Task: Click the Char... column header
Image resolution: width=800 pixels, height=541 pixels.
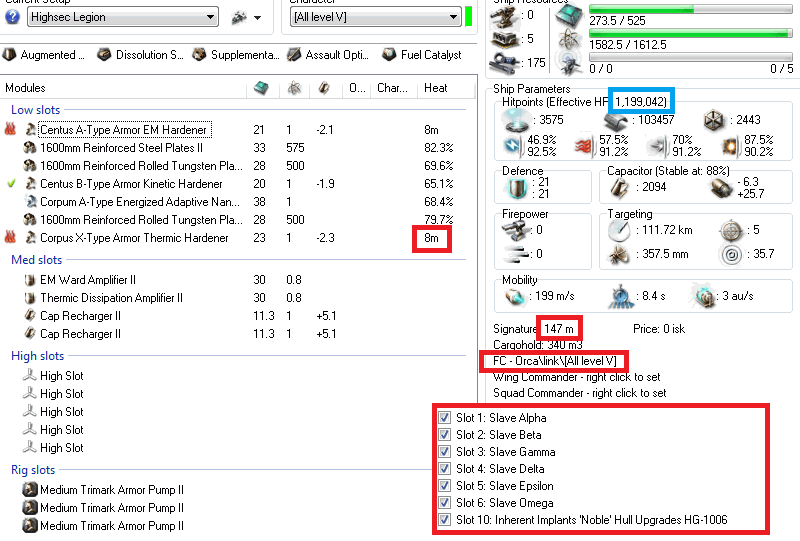Action: click(x=392, y=88)
